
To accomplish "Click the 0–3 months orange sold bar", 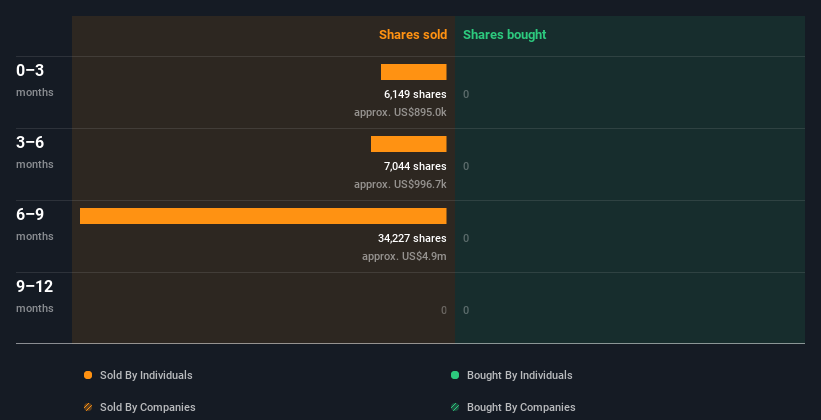I will (414, 72).
